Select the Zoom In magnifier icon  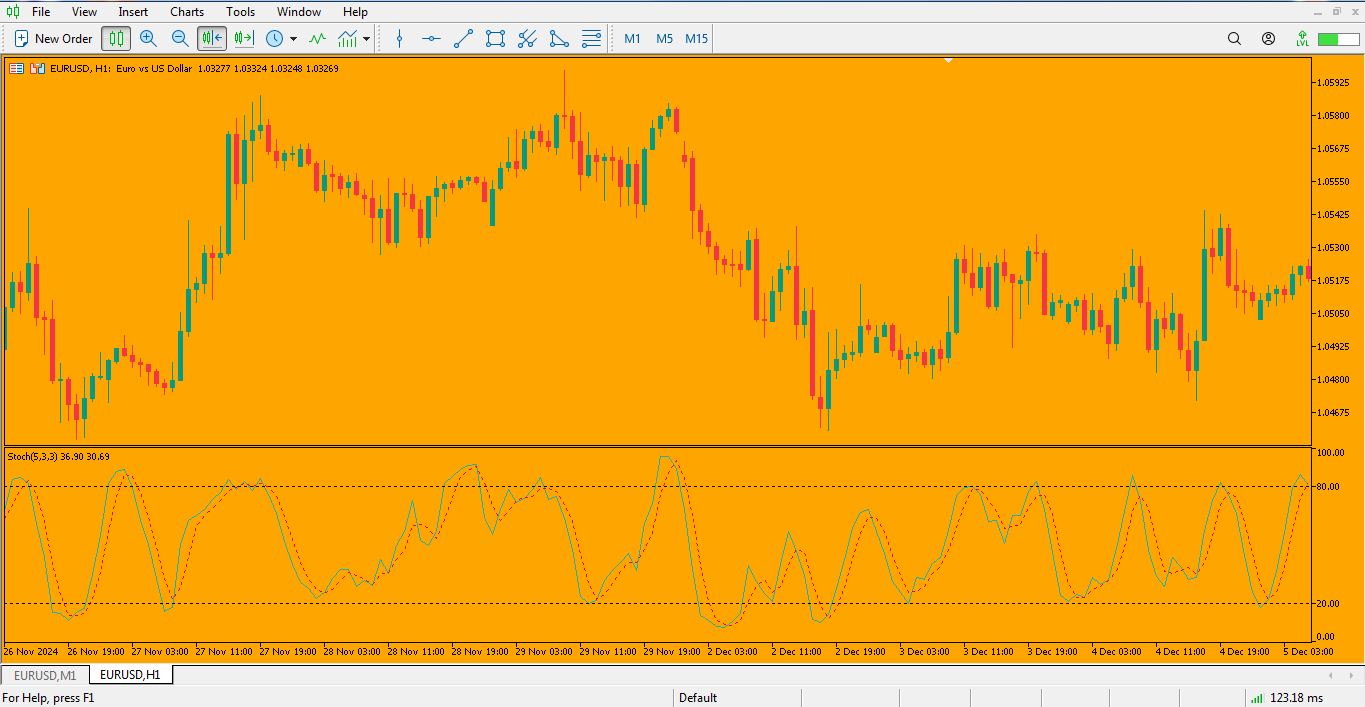[x=149, y=38]
